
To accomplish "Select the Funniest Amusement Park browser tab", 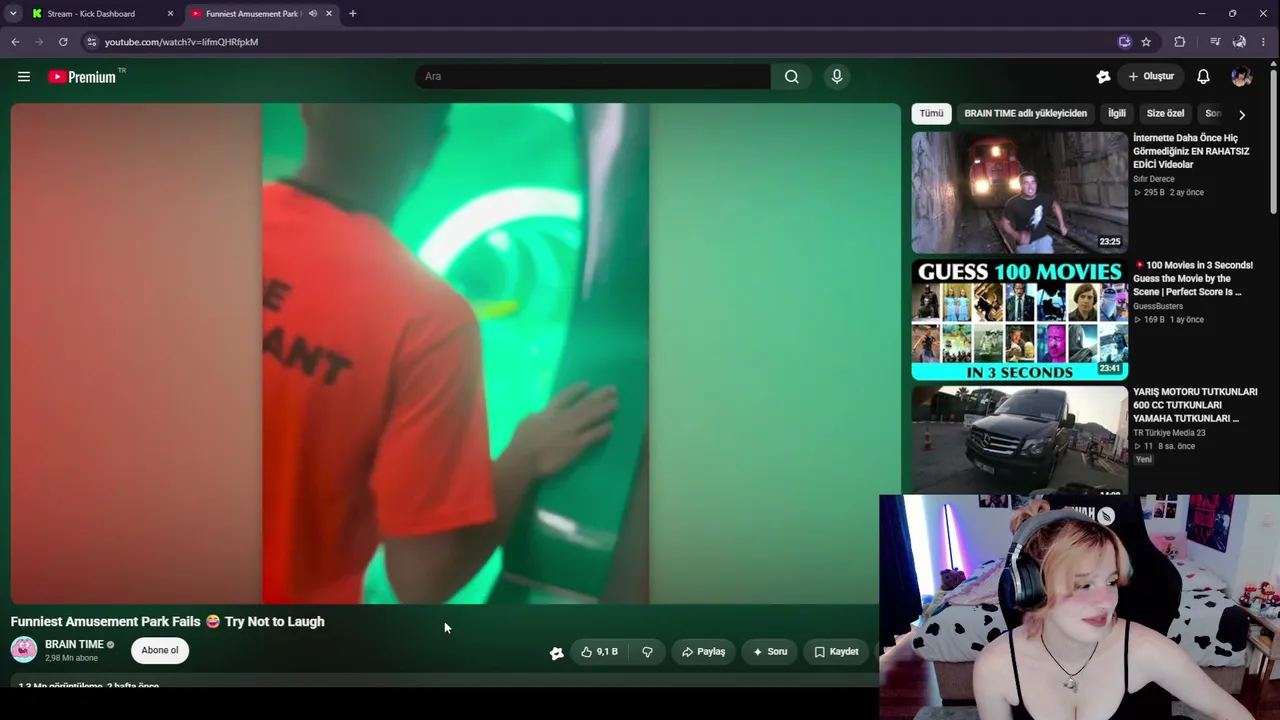I will coord(253,14).
